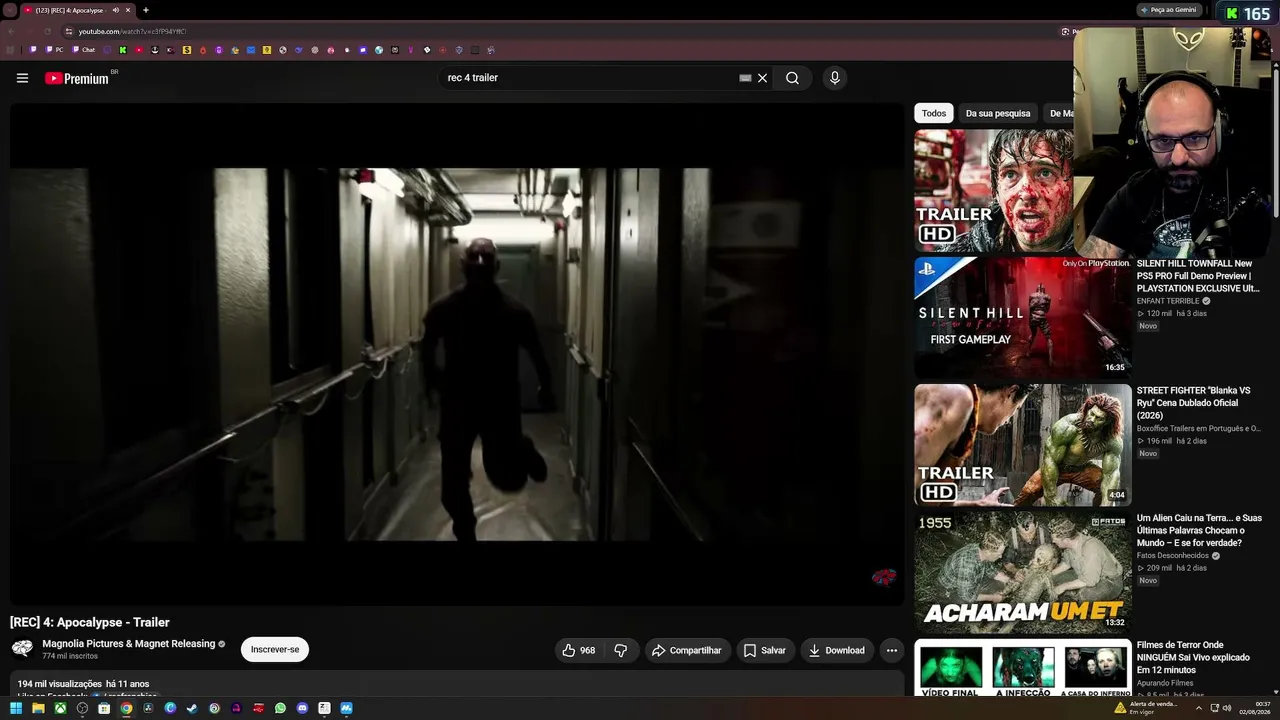The height and width of the screenshot is (720, 1280).
Task: Switch to Chrome in taskbar
Action: [126, 708]
